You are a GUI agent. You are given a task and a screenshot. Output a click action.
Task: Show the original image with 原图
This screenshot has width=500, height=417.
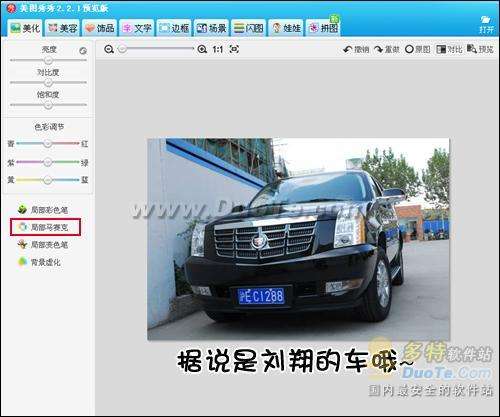pos(418,50)
